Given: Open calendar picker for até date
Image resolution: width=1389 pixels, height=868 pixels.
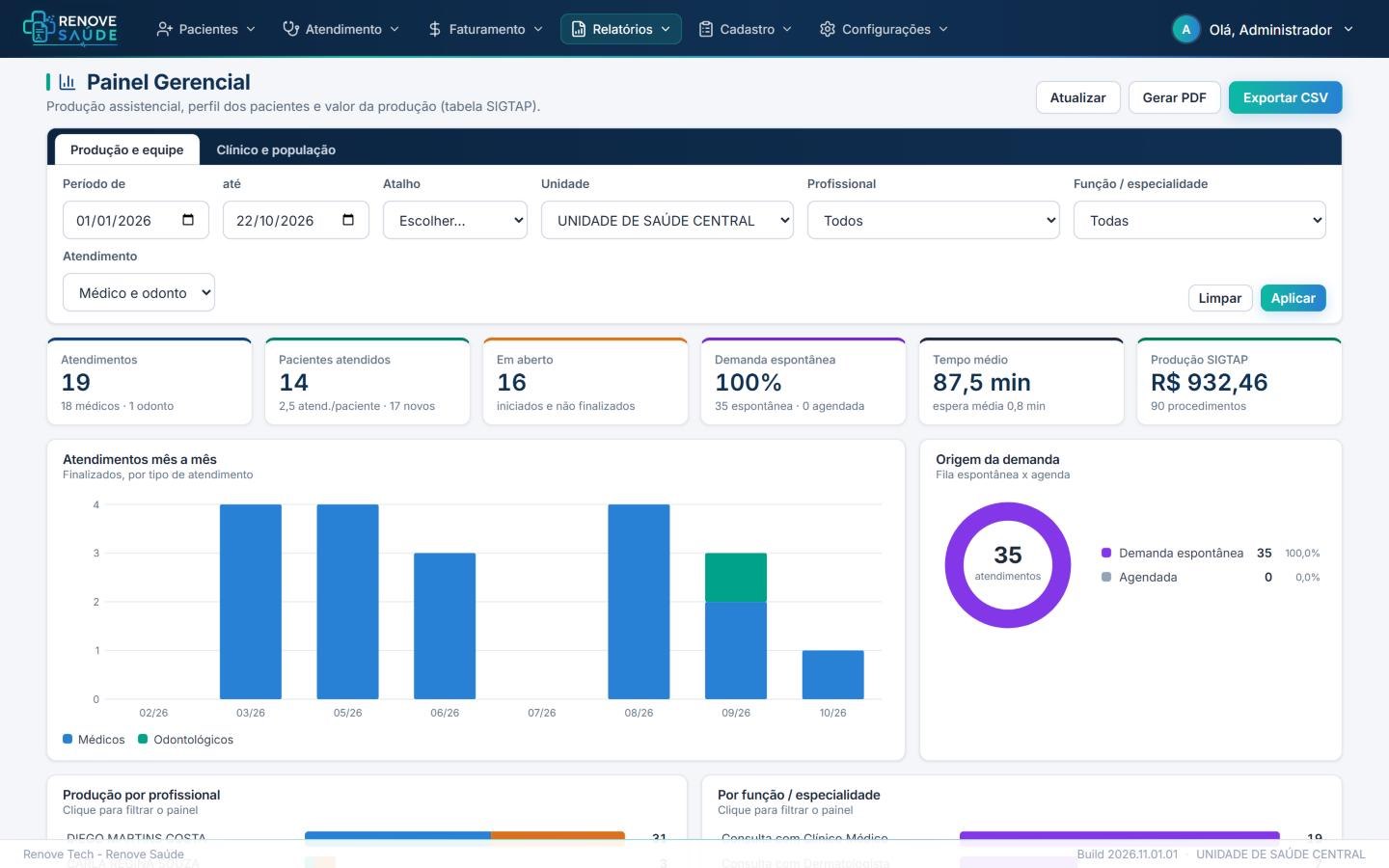Looking at the screenshot, I should pyautogui.click(x=348, y=220).
